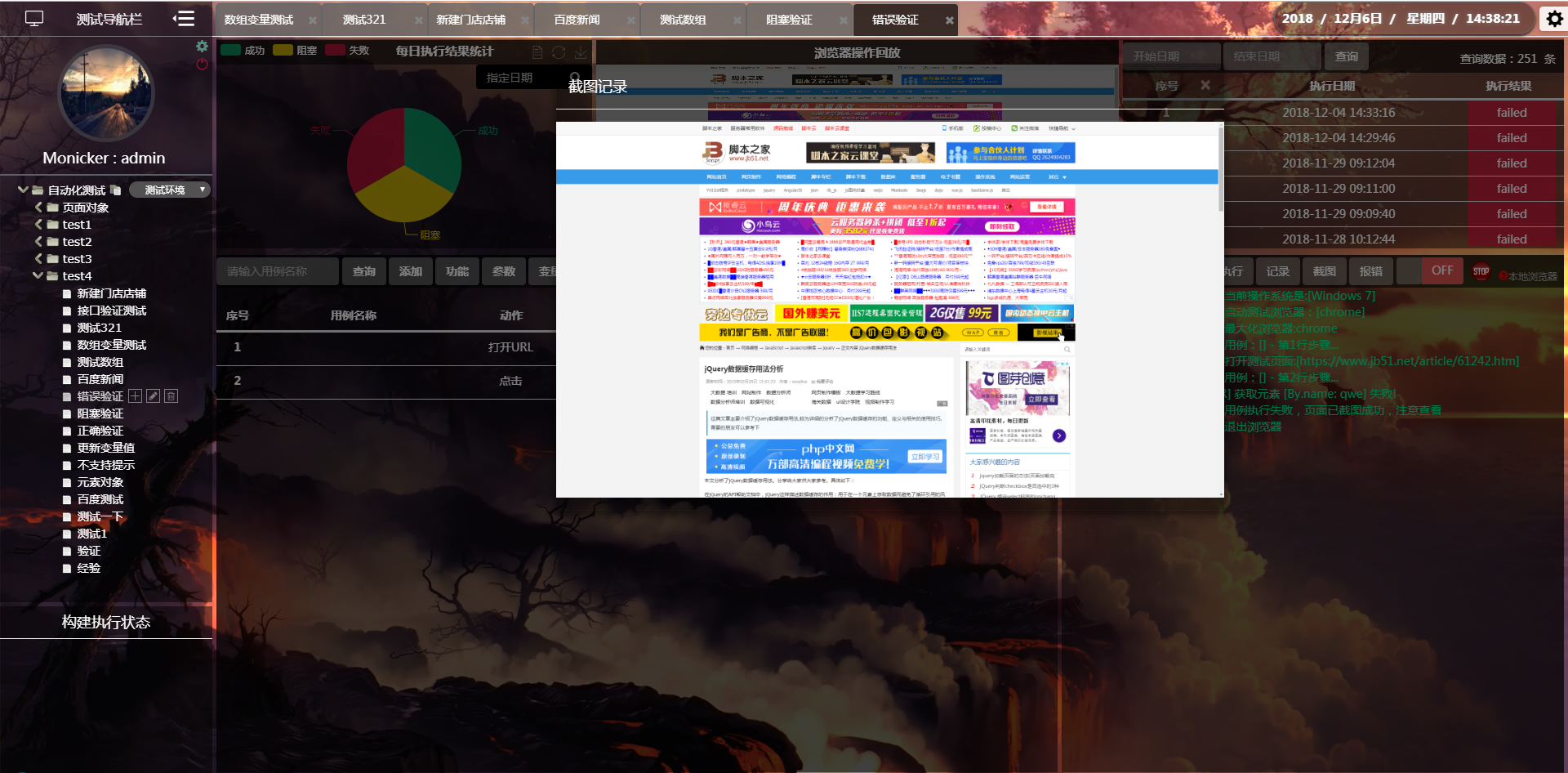Screen dimensions: 1568x773
Task: Close the 阻塞验证 tab
Action: 844,20
